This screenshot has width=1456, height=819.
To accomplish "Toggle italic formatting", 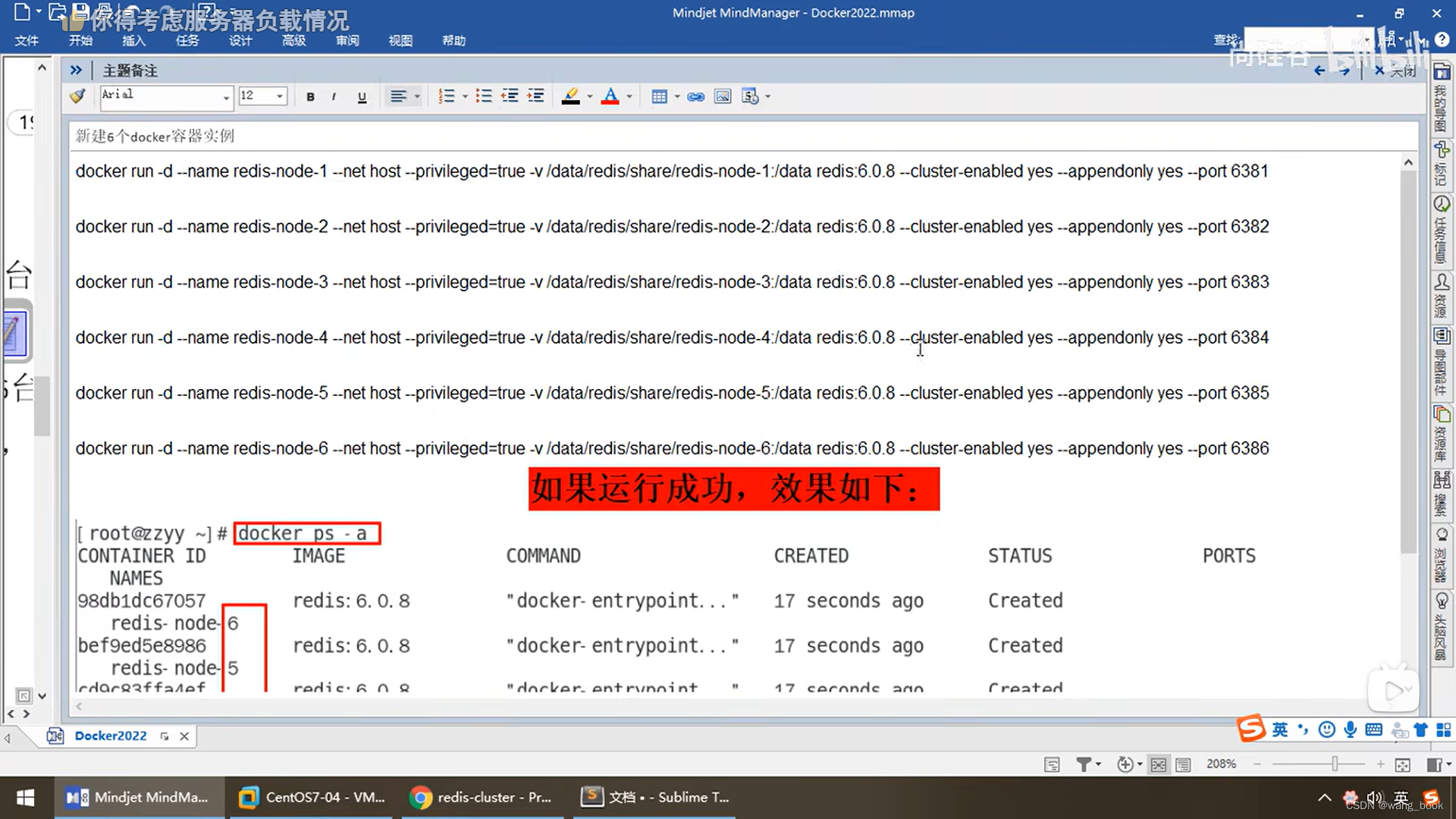I will [334, 96].
